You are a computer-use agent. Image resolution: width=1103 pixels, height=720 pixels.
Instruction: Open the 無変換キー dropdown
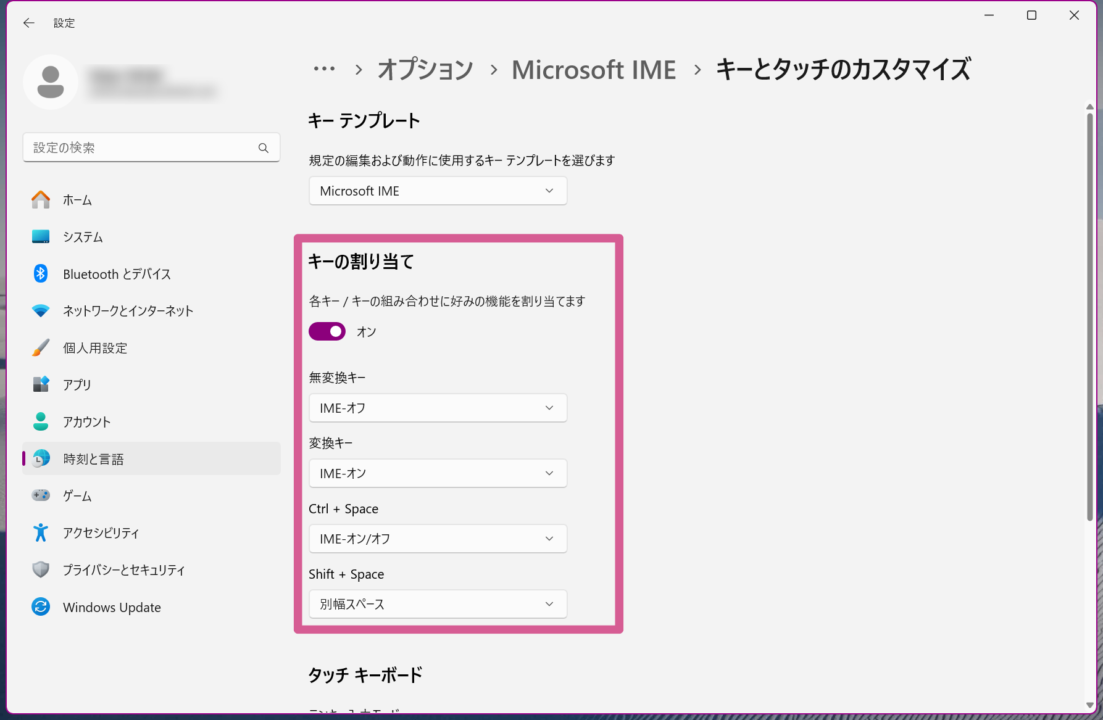[x=438, y=409]
